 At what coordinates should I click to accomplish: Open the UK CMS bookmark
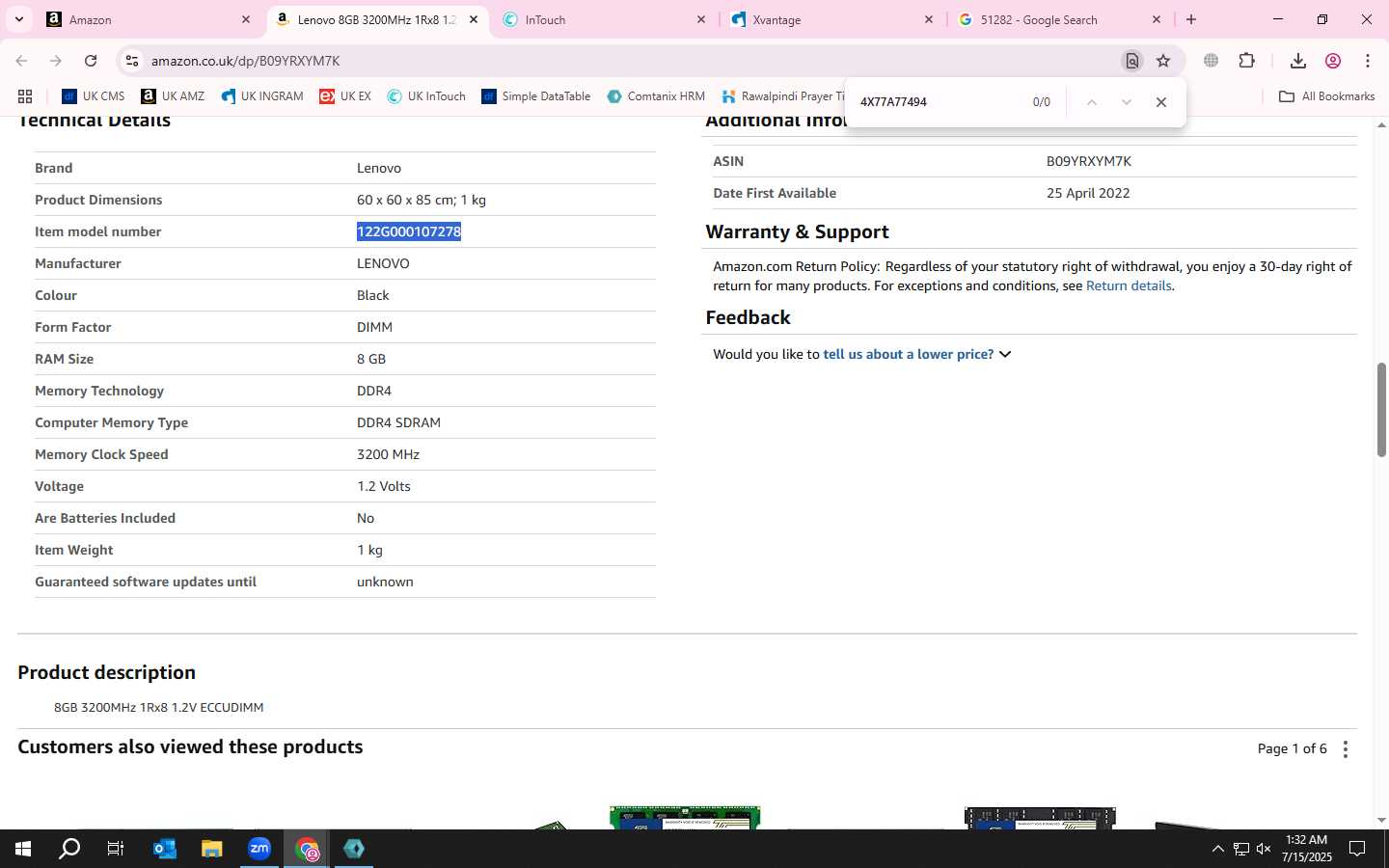tap(94, 96)
